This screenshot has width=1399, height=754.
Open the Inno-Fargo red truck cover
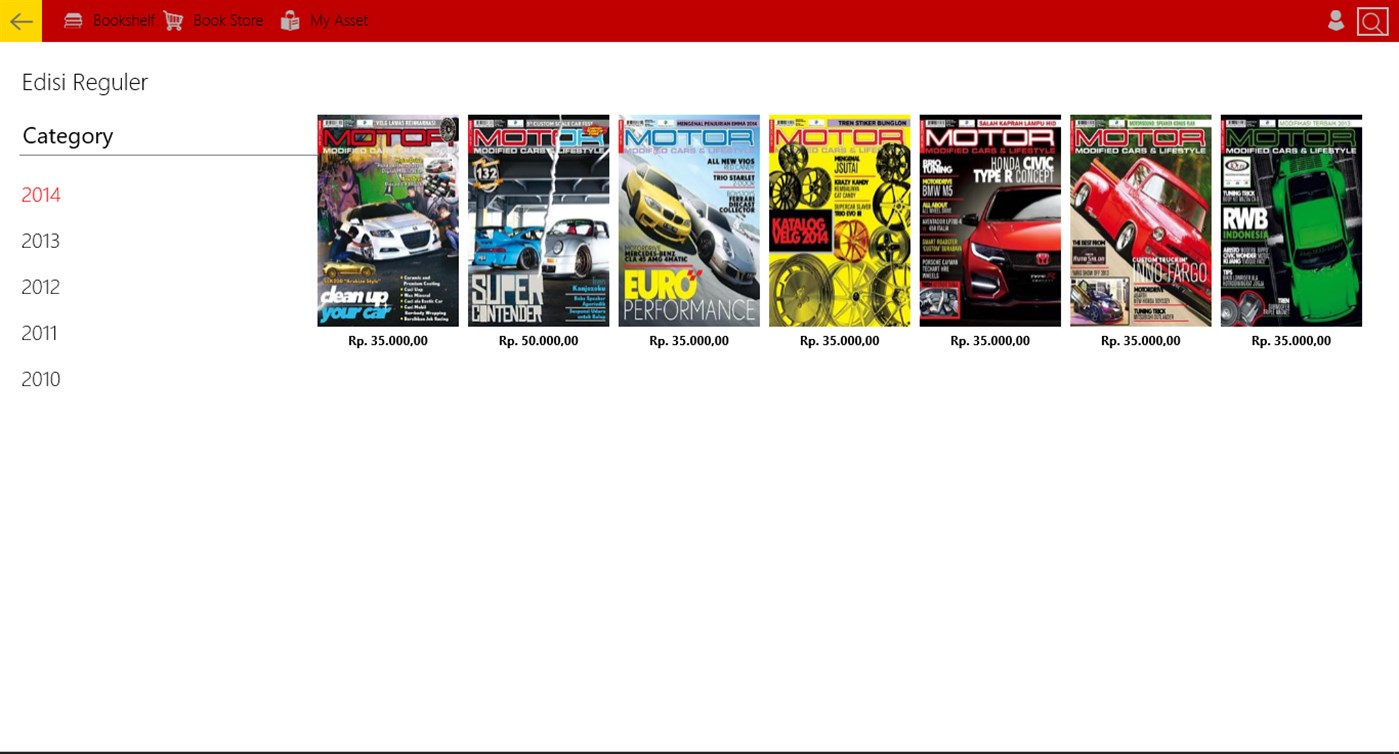1141,220
